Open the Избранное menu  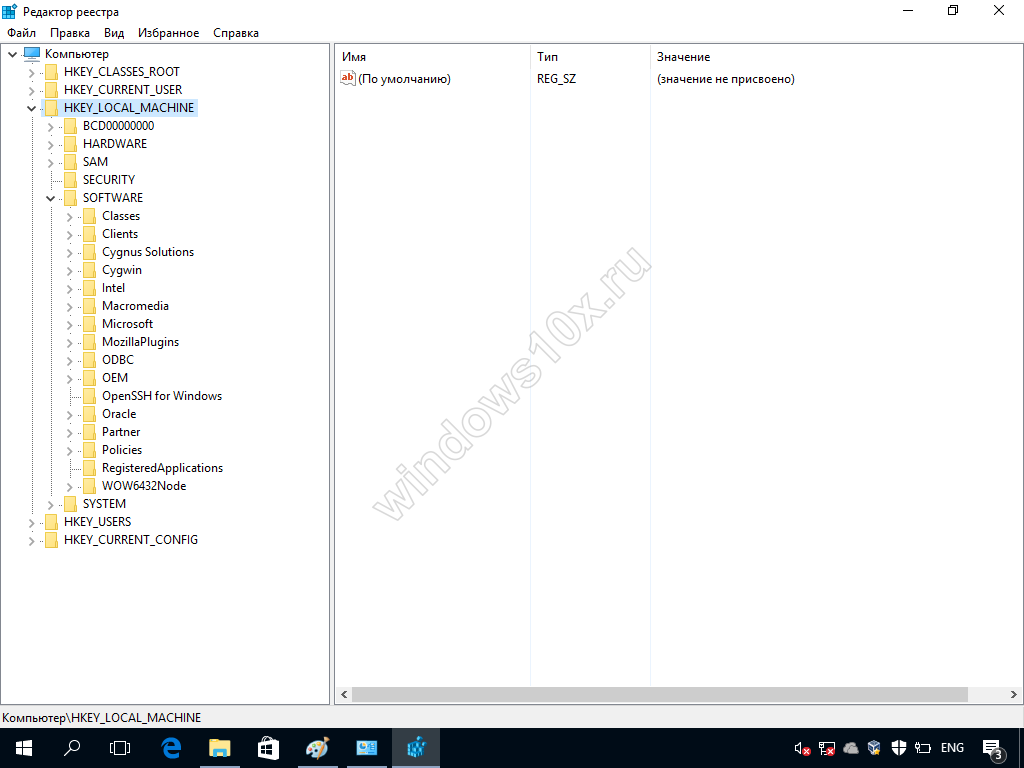pyautogui.click(x=168, y=33)
